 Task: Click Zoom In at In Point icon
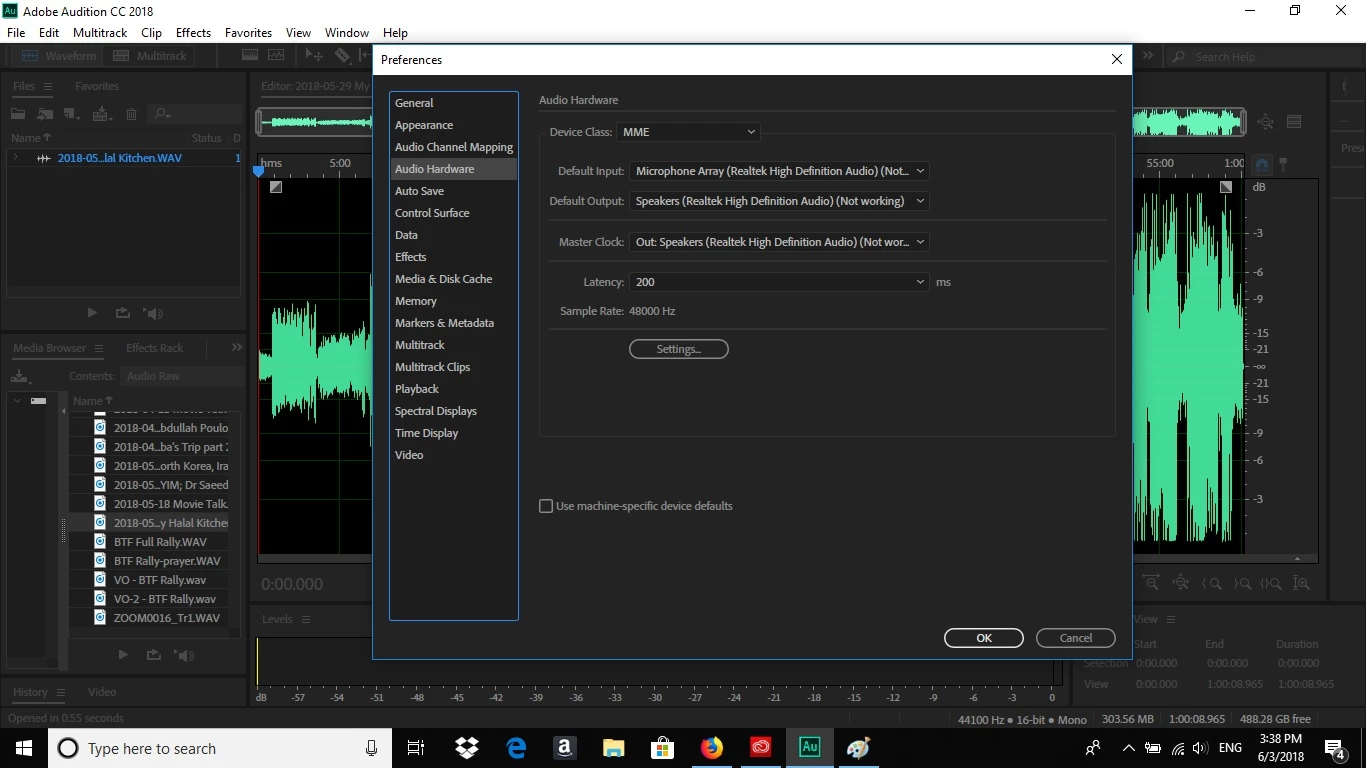click(1213, 583)
